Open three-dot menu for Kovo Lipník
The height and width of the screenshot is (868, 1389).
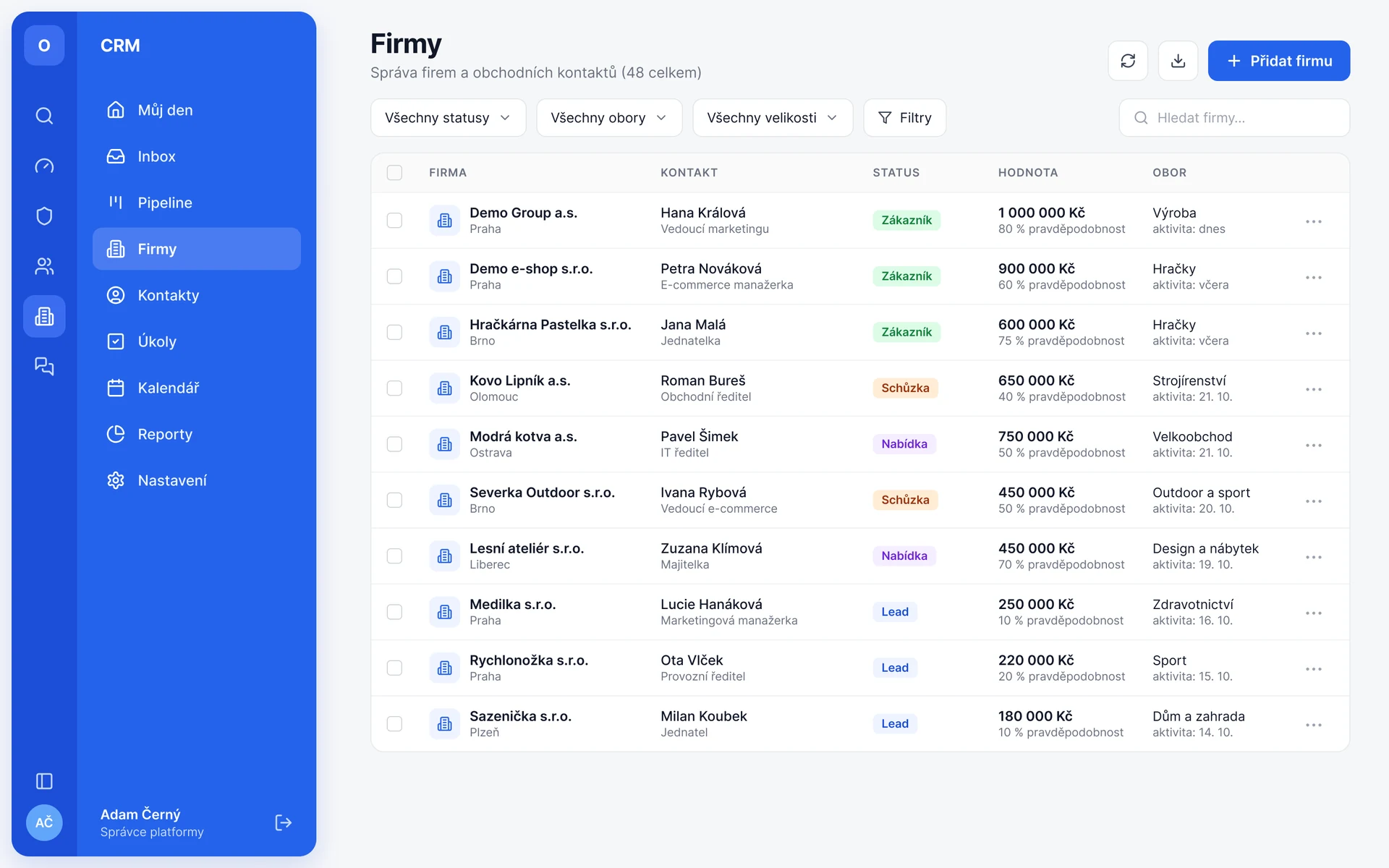pyautogui.click(x=1314, y=389)
